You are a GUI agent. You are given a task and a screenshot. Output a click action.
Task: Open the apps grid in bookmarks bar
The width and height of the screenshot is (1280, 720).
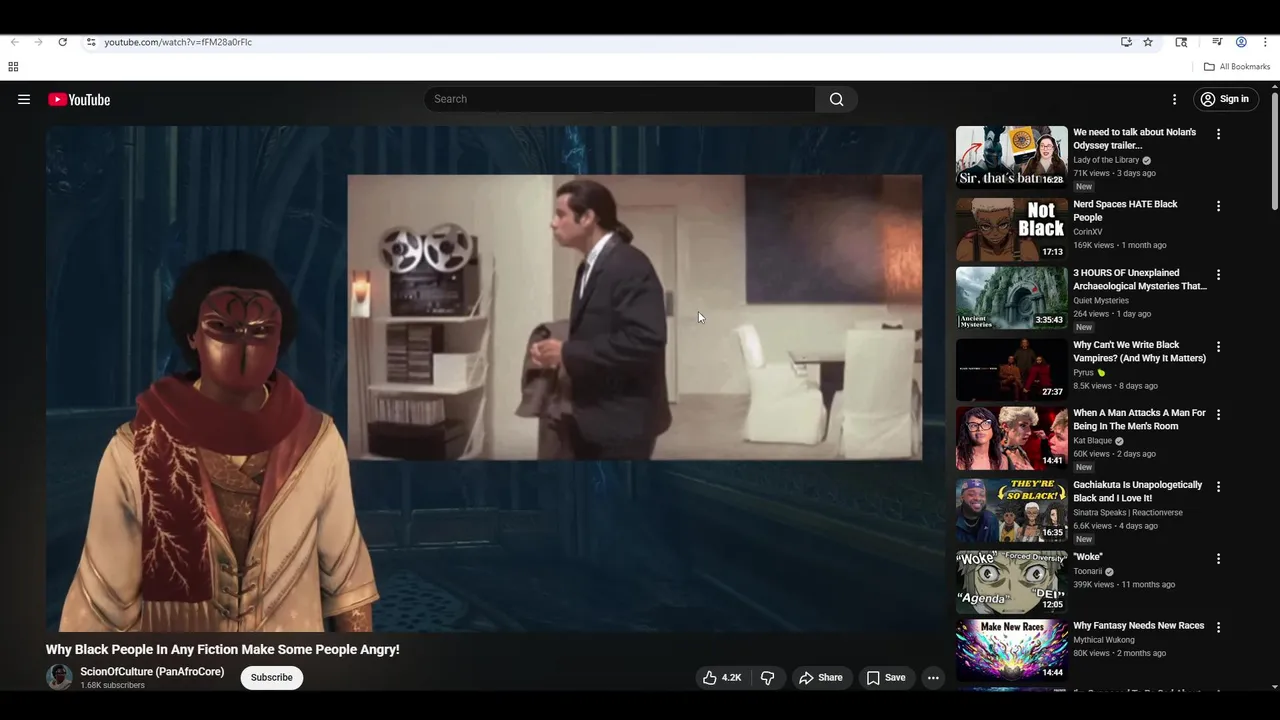[x=13, y=67]
